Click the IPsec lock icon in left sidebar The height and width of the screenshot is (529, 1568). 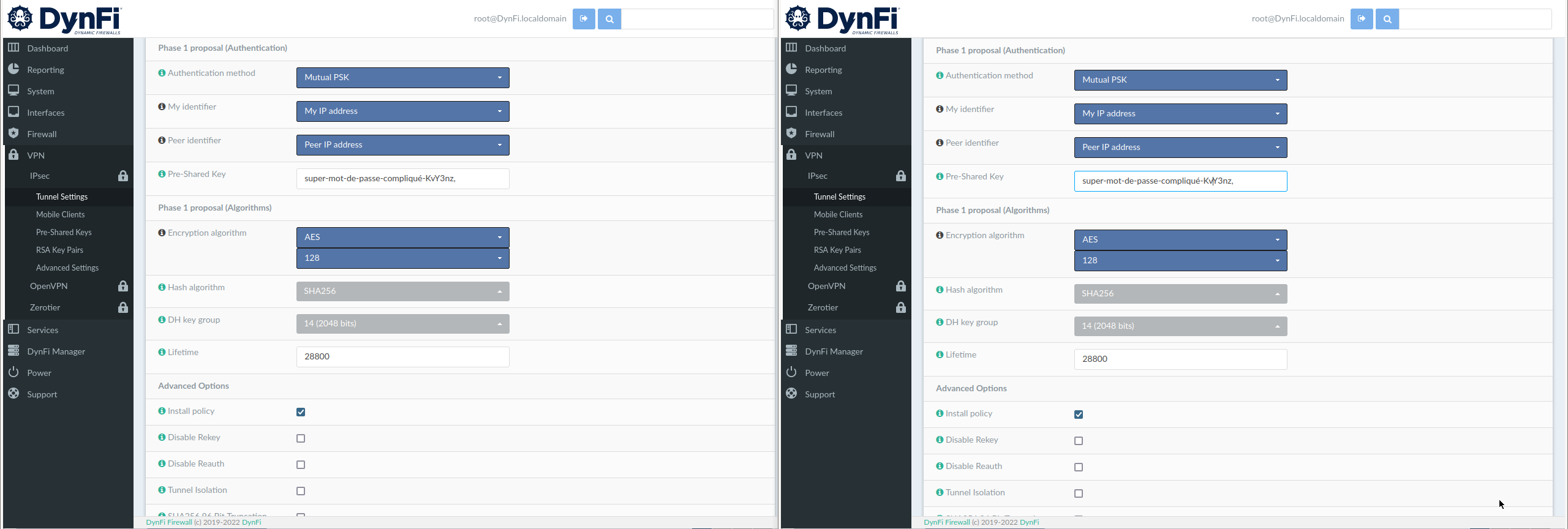pyautogui.click(x=123, y=176)
